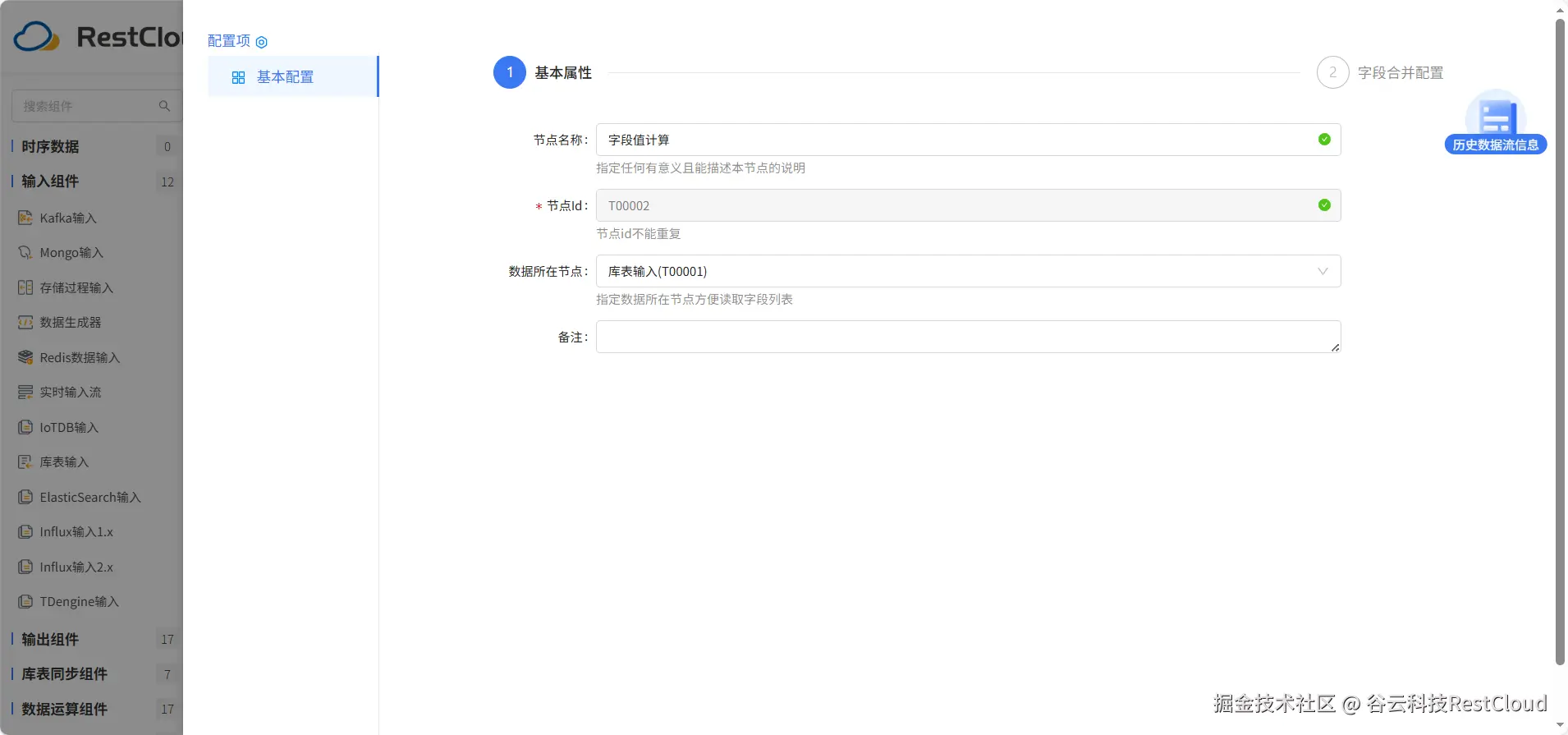
Task: Click the 实时输入流 component icon
Action: [25, 392]
